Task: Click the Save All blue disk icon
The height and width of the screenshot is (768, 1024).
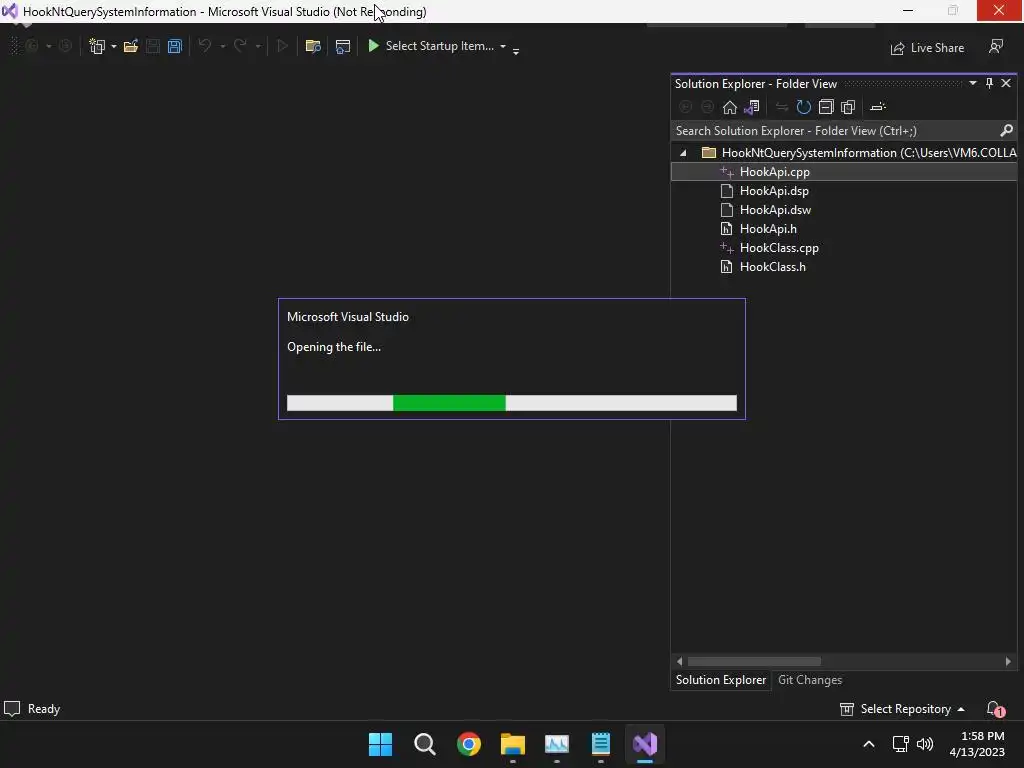Action: (174, 46)
